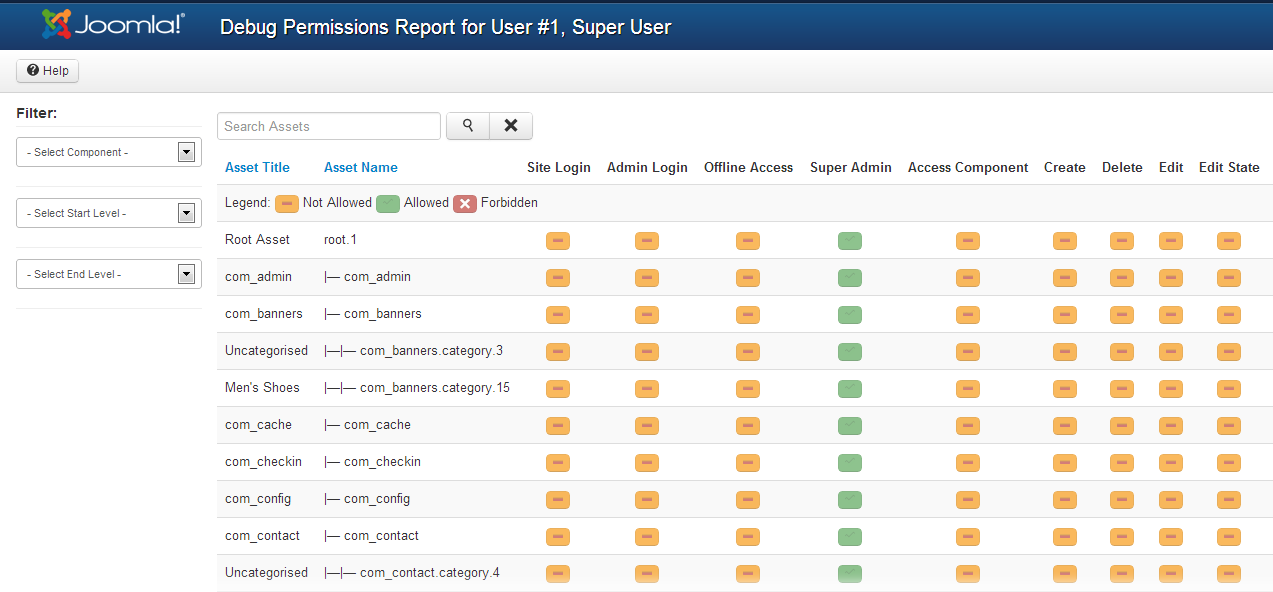The width and height of the screenshot is (1273, 592).
Task: Select the Root Asset title cell
Action: pyautogui.click(x=257, y=240)
